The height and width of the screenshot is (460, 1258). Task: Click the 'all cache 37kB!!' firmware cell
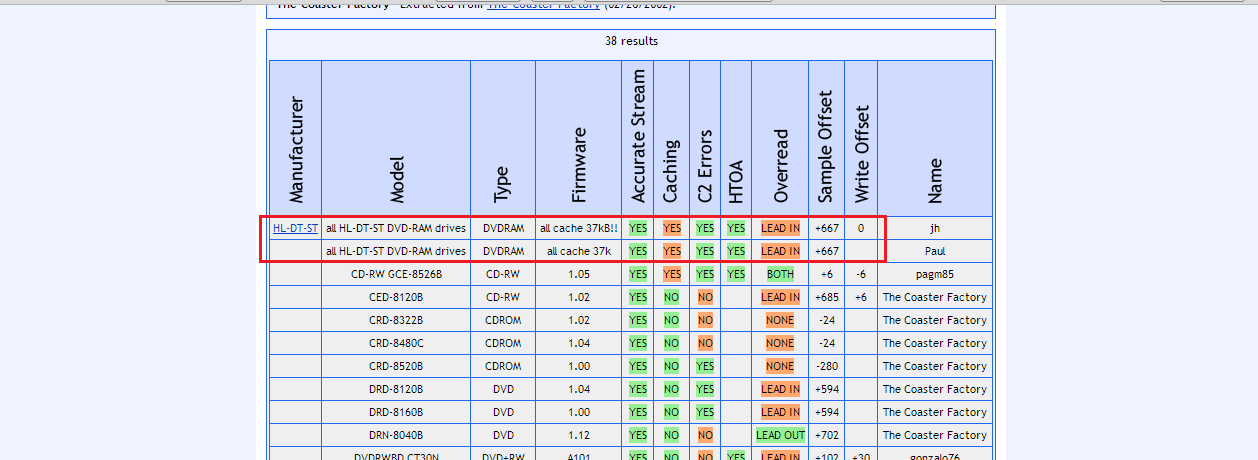click(x=578, y=228)
